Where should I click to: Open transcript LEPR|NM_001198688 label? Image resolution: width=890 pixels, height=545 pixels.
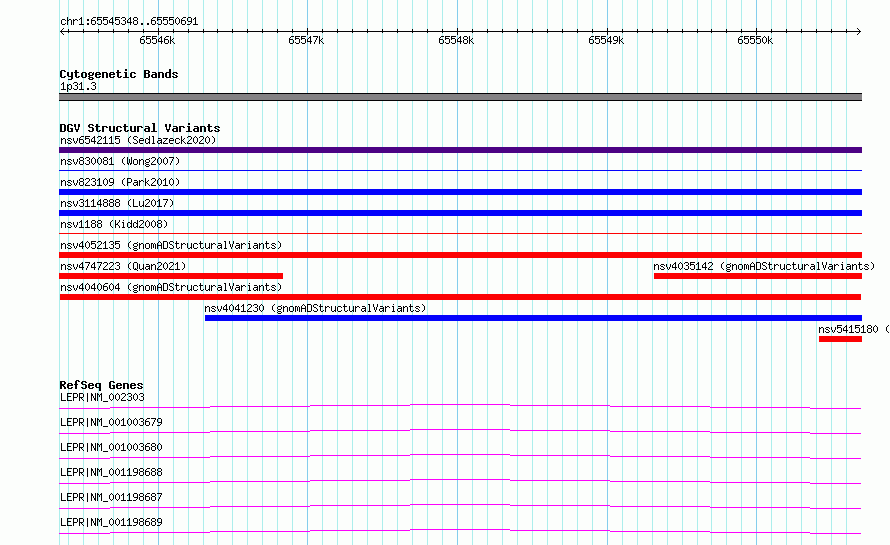pos(111,472)
